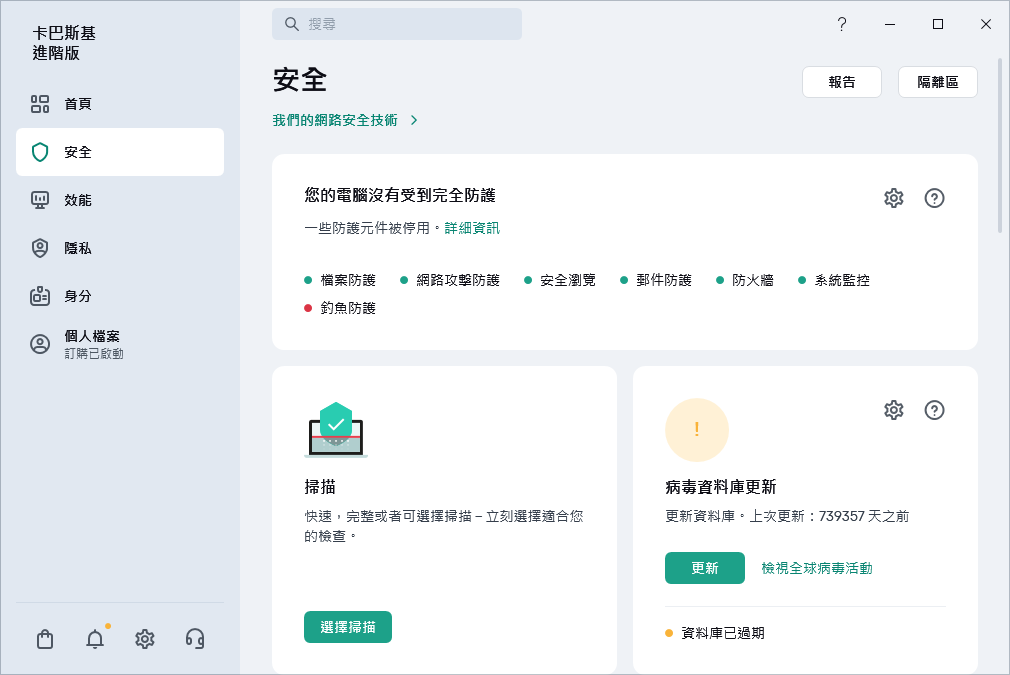Click the help question mark in the title bar

[x=842, y=23]
